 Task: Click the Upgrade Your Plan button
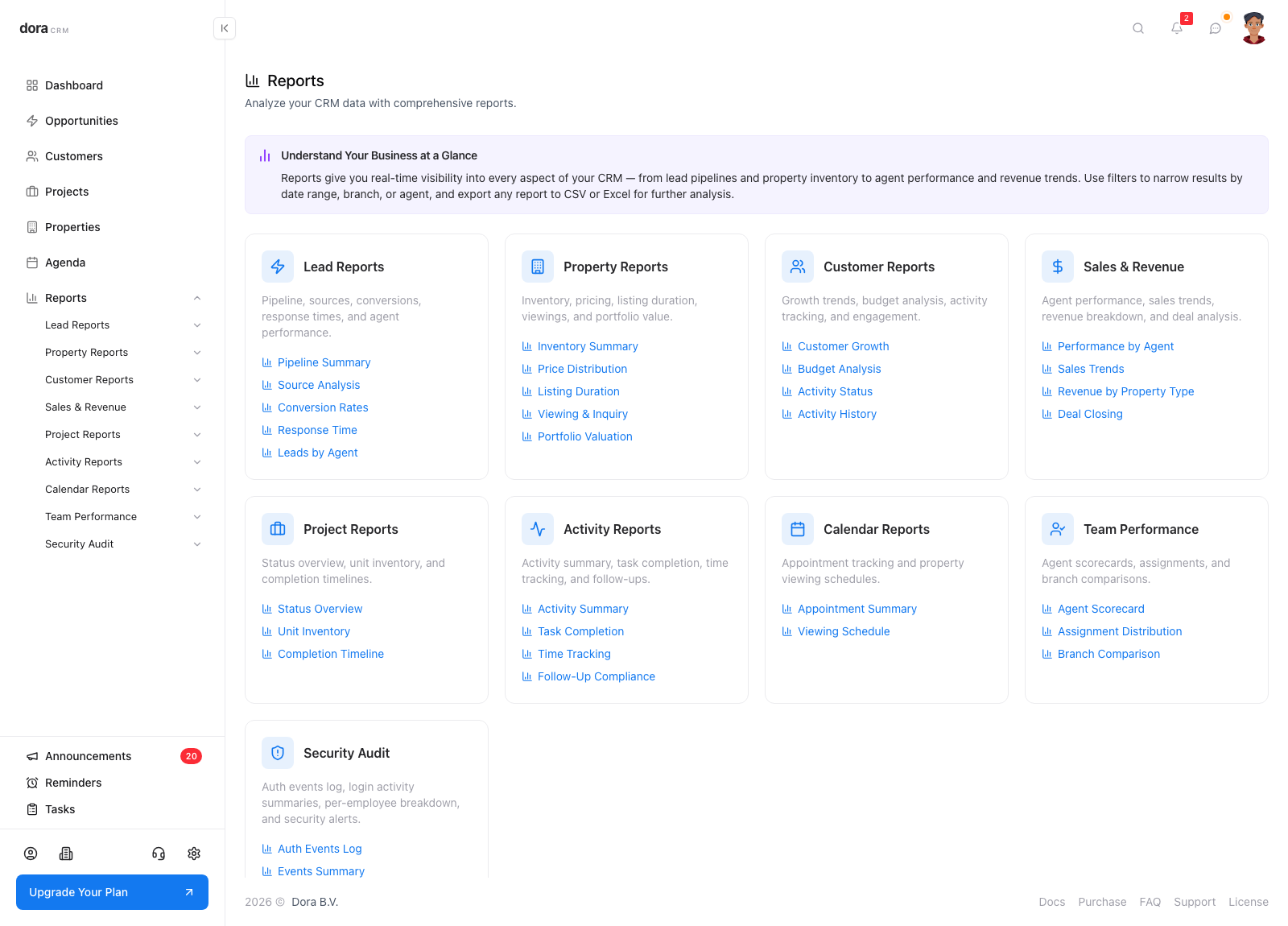click(113, 892)
